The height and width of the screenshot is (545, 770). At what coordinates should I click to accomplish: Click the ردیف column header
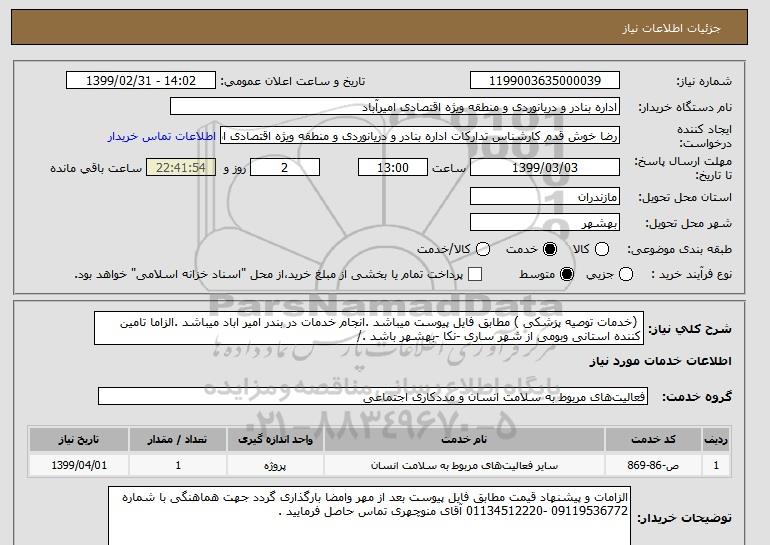point(716,439)
